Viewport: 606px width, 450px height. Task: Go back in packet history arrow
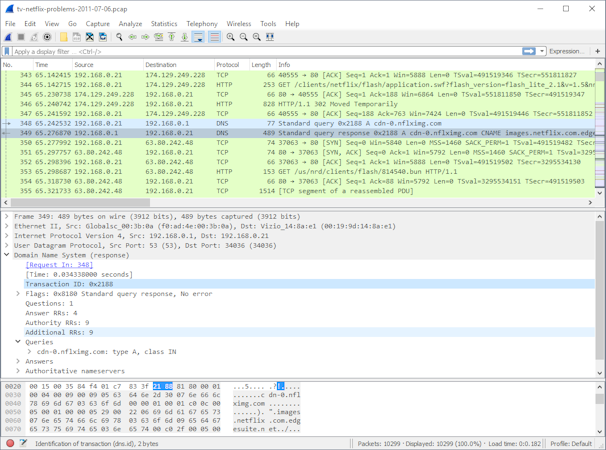(133, 37)
